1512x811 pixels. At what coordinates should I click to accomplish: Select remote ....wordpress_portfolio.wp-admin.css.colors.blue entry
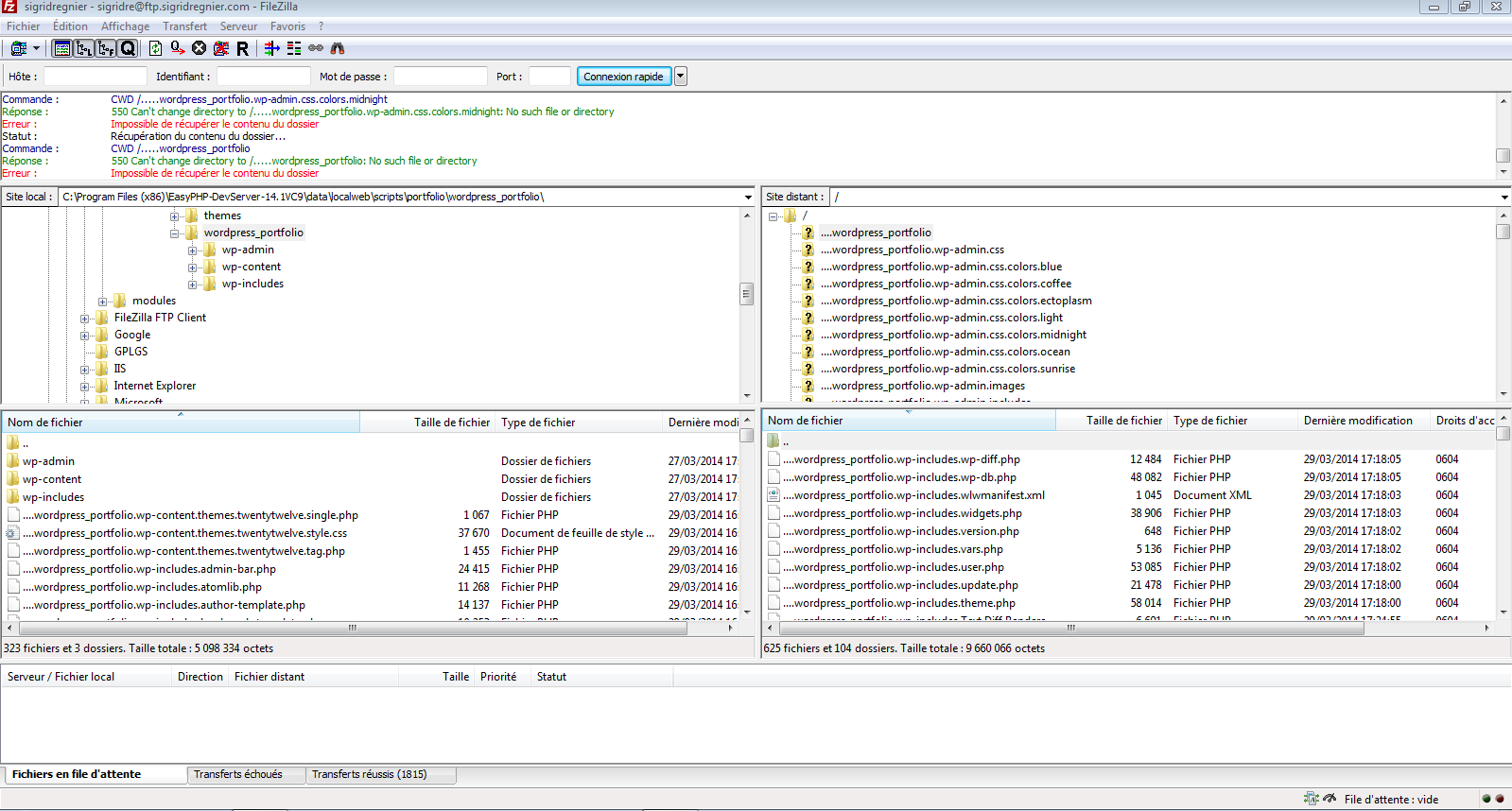coord(941,267)
